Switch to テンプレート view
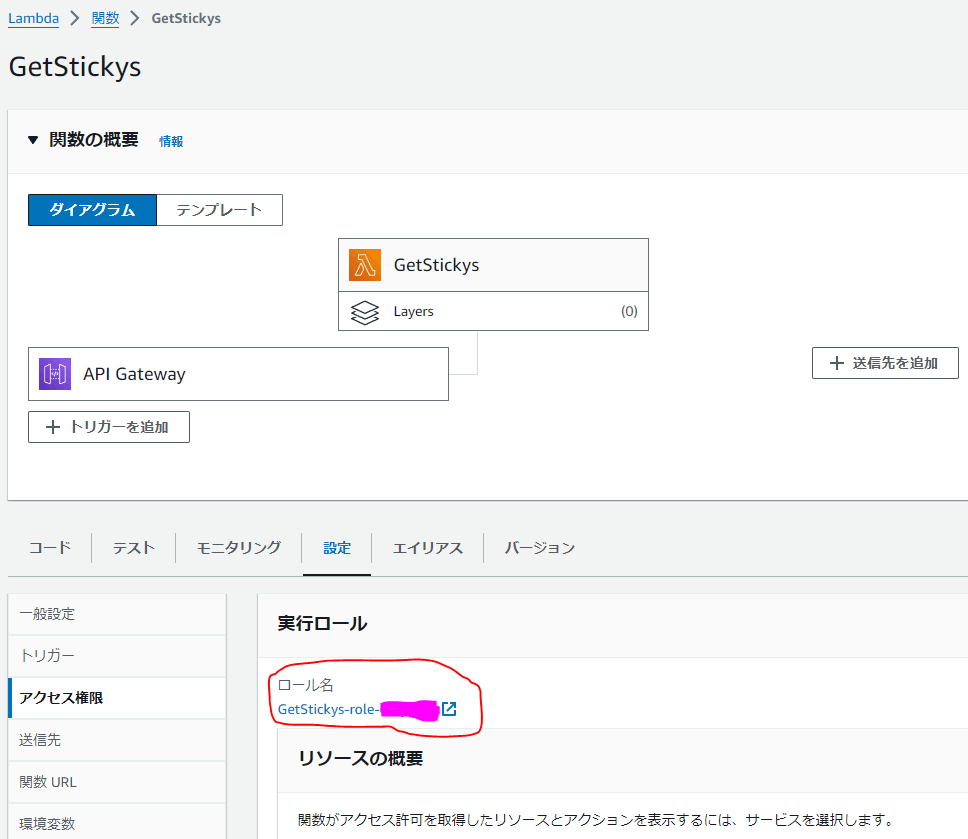This screenshot has width=968, height=839. pyautogui.click(x=220, y=210)
